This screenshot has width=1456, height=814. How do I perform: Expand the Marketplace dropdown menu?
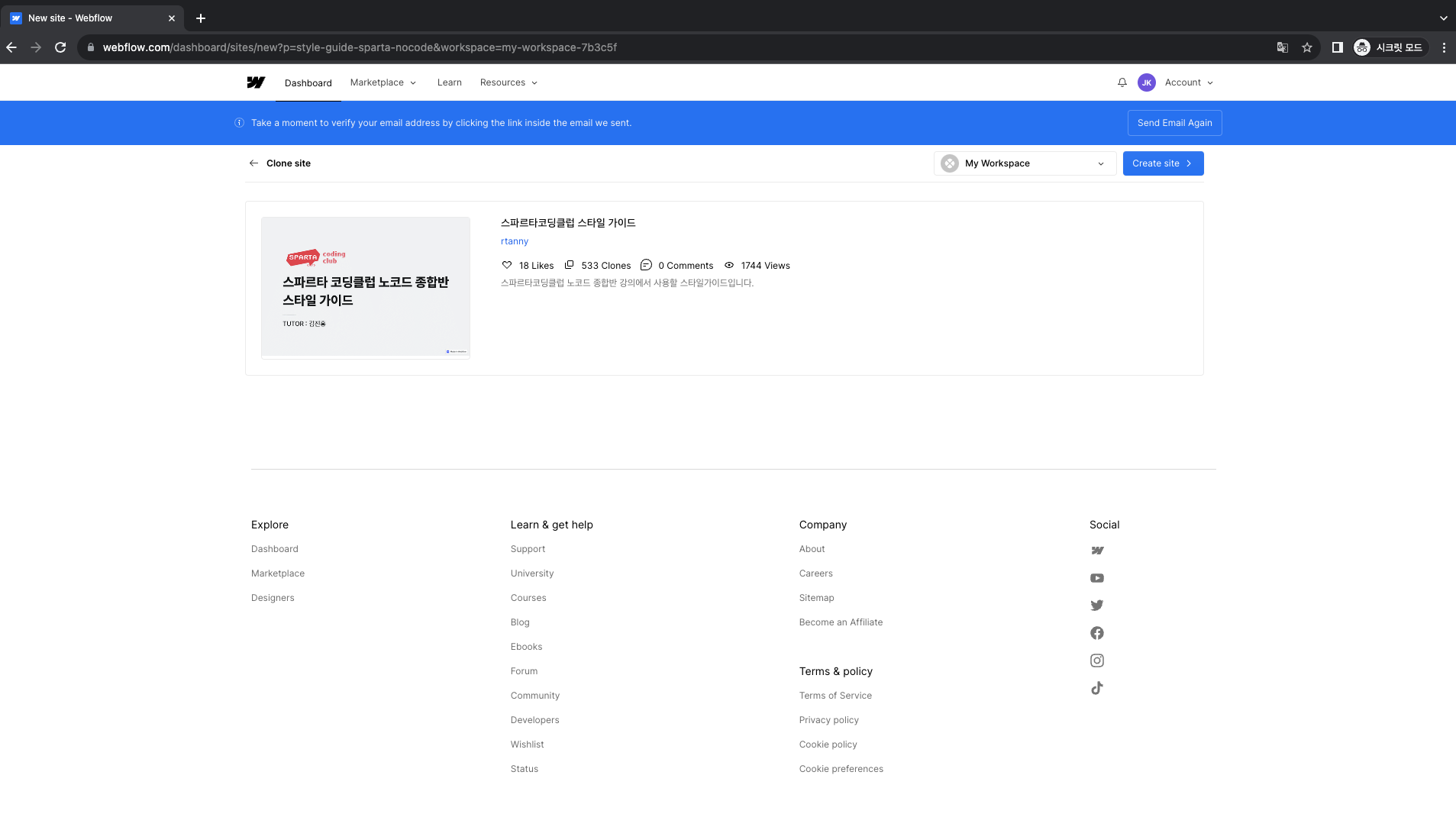coord(383,82)
